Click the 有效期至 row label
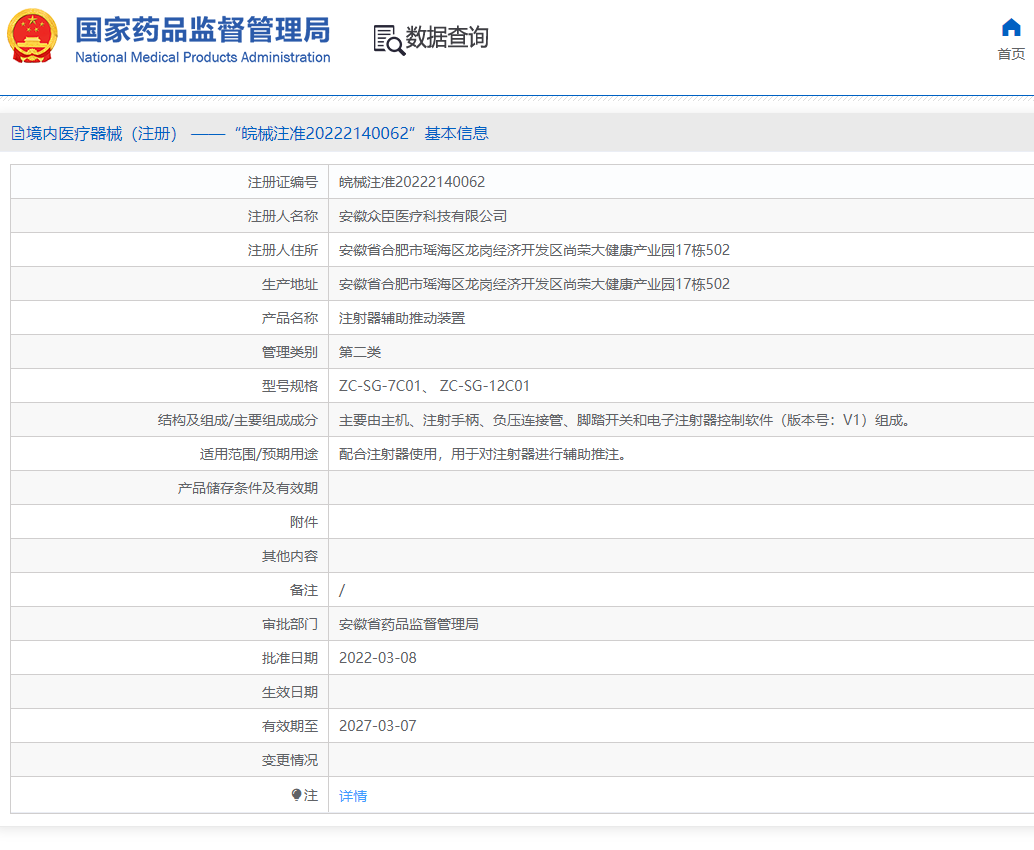 (x=290, y=726)
